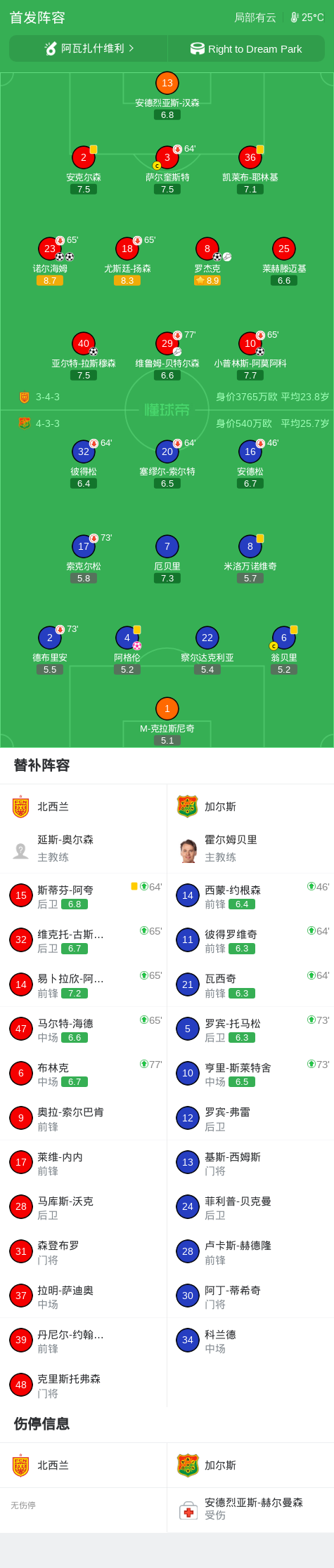Tap the red-cross injury icon beside 安德烈亚斯-赫尔曼森

(188, 1511)
